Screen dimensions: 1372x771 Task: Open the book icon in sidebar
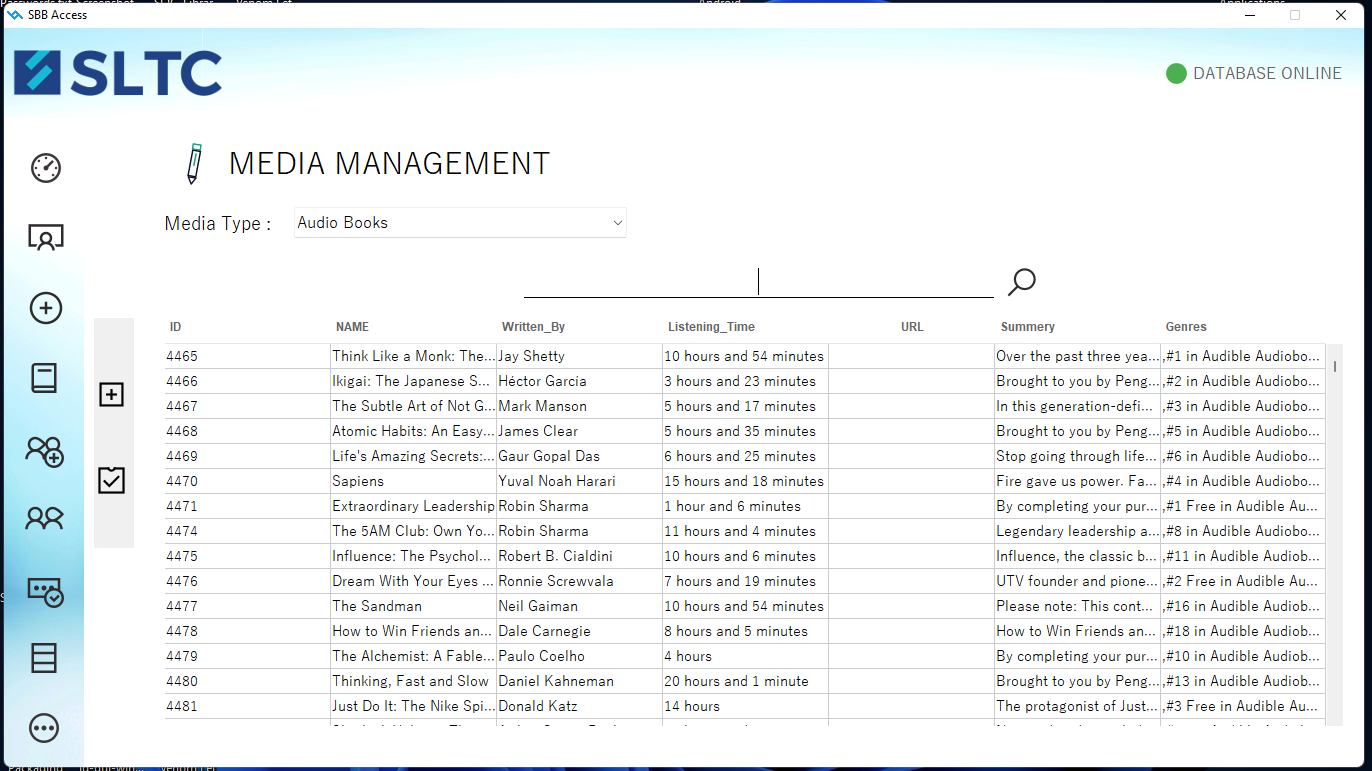point(44,378)
